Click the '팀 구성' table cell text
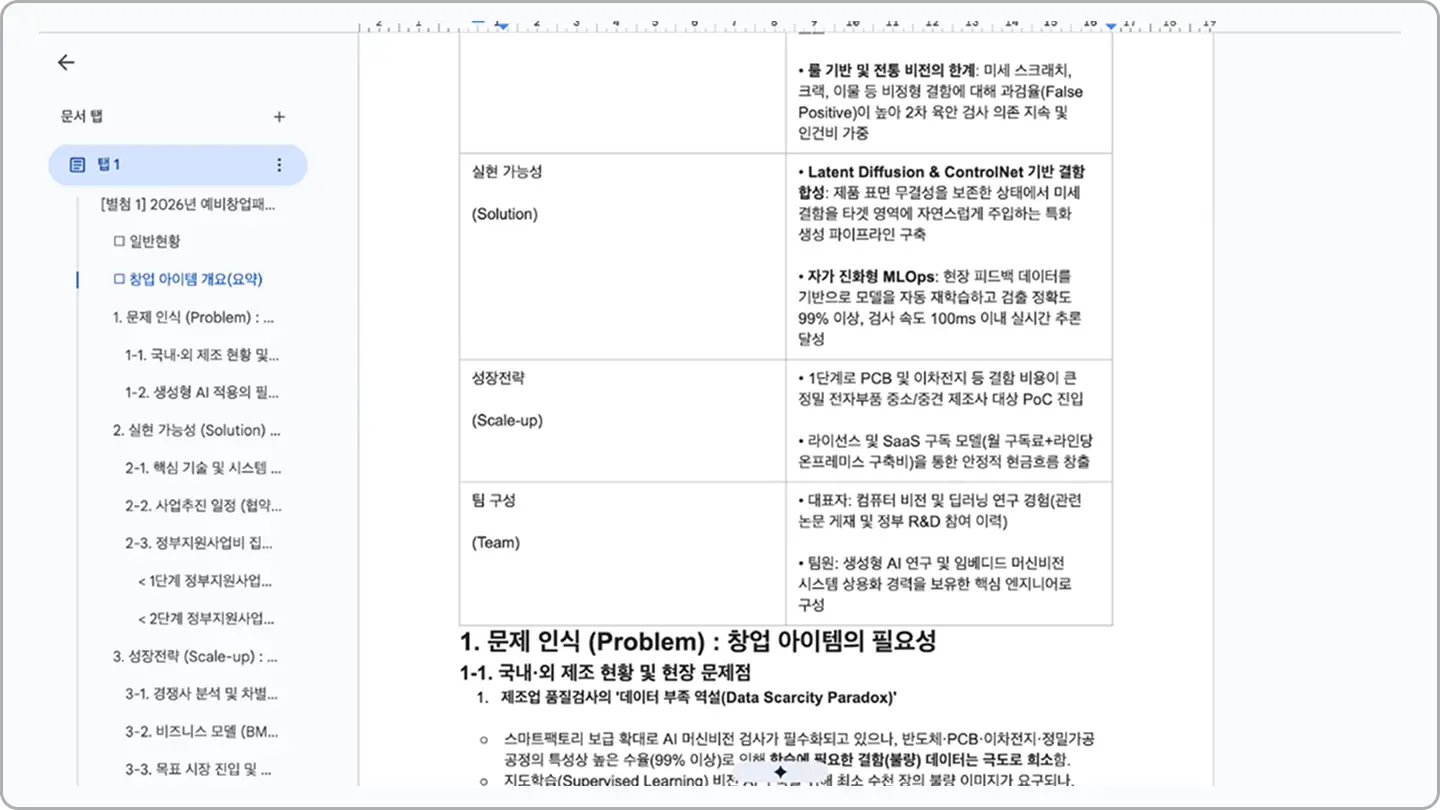This screenshot has width=1440, height=810. point(493,500)
